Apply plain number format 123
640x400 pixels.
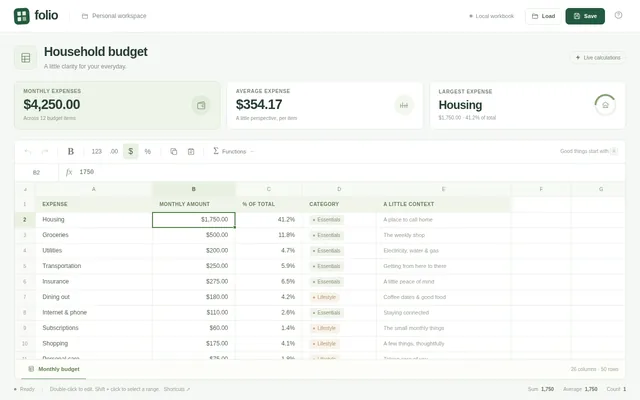click(x=96, y=151)
